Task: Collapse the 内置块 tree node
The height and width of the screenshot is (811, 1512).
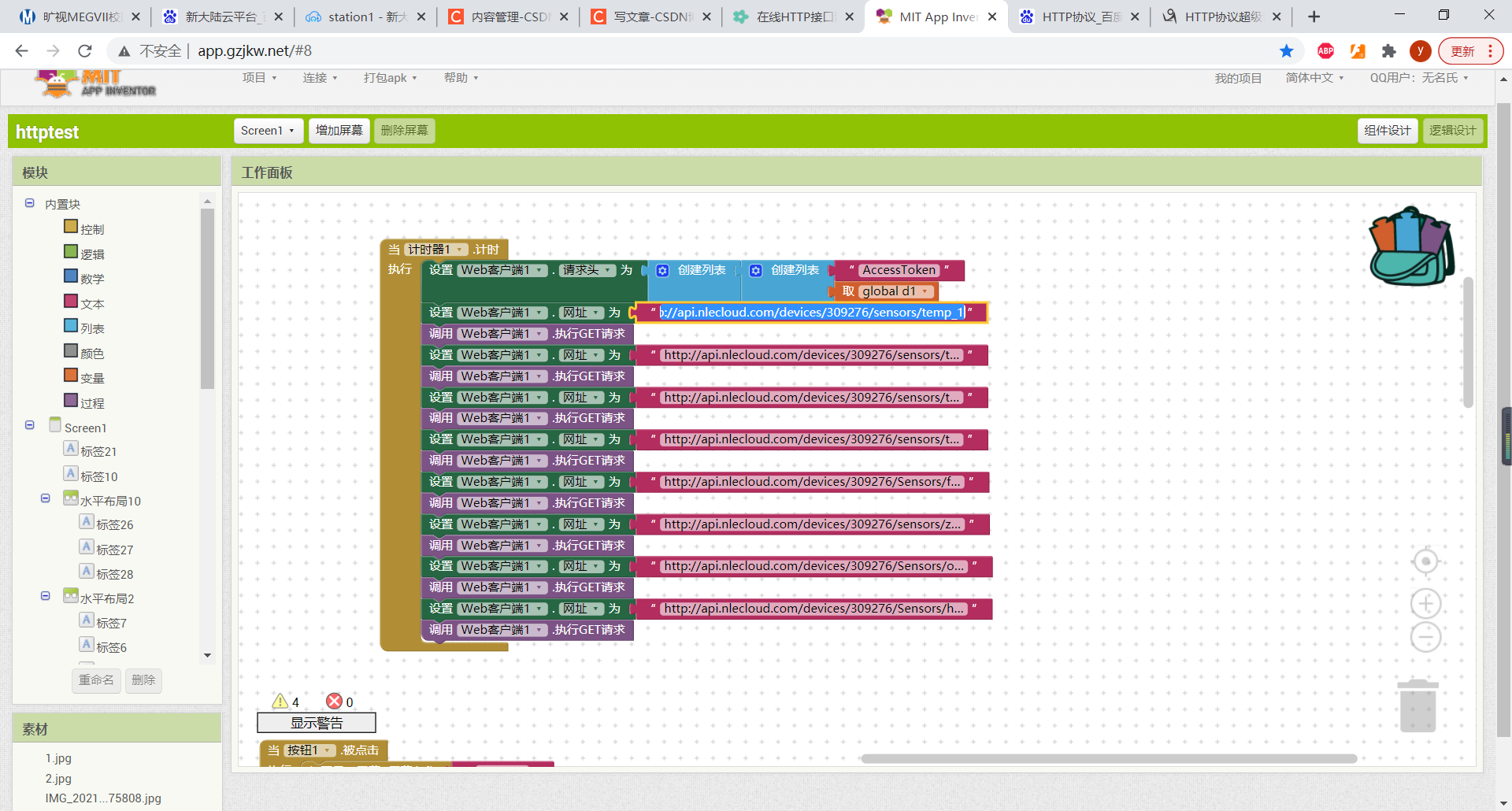Action: (30, 203)
